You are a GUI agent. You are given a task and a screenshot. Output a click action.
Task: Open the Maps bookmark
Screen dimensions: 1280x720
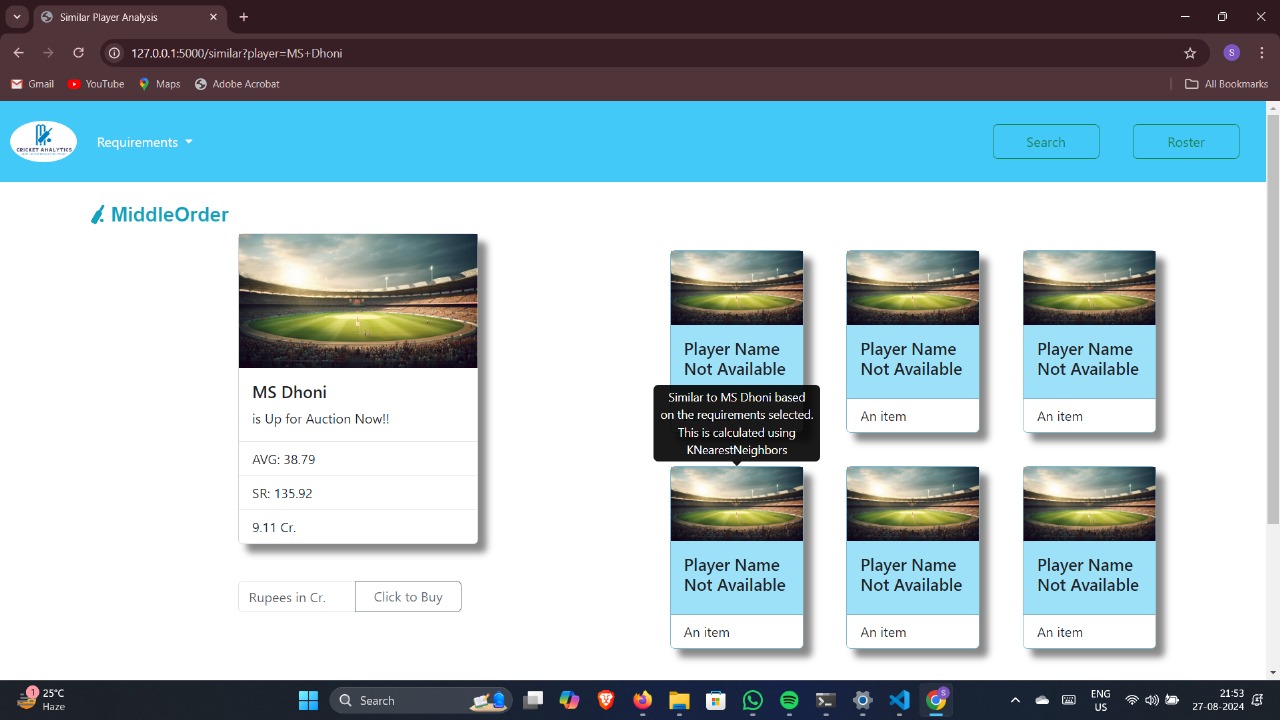click(x=159, y=84)
